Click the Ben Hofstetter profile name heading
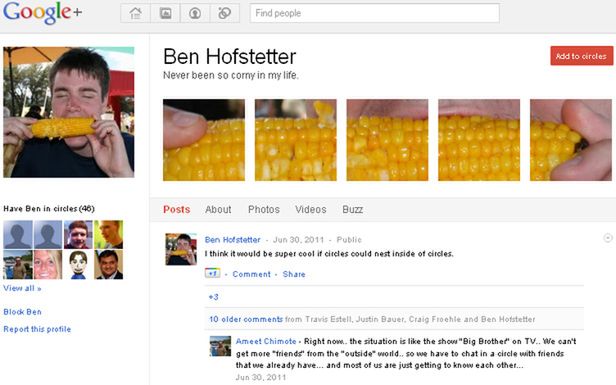 coord(229,57)
